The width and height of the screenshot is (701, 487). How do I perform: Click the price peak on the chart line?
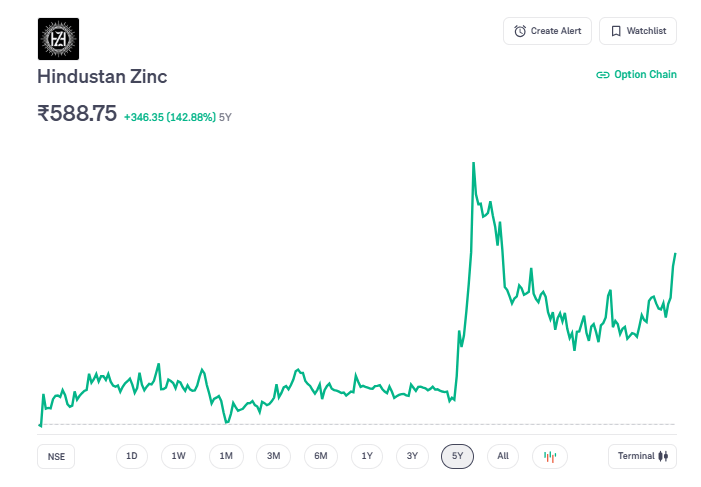[x=473, y=163]
